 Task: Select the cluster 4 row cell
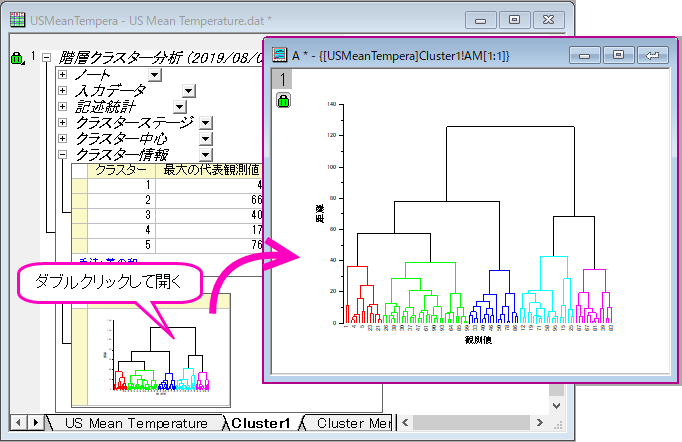pos(121,230)
